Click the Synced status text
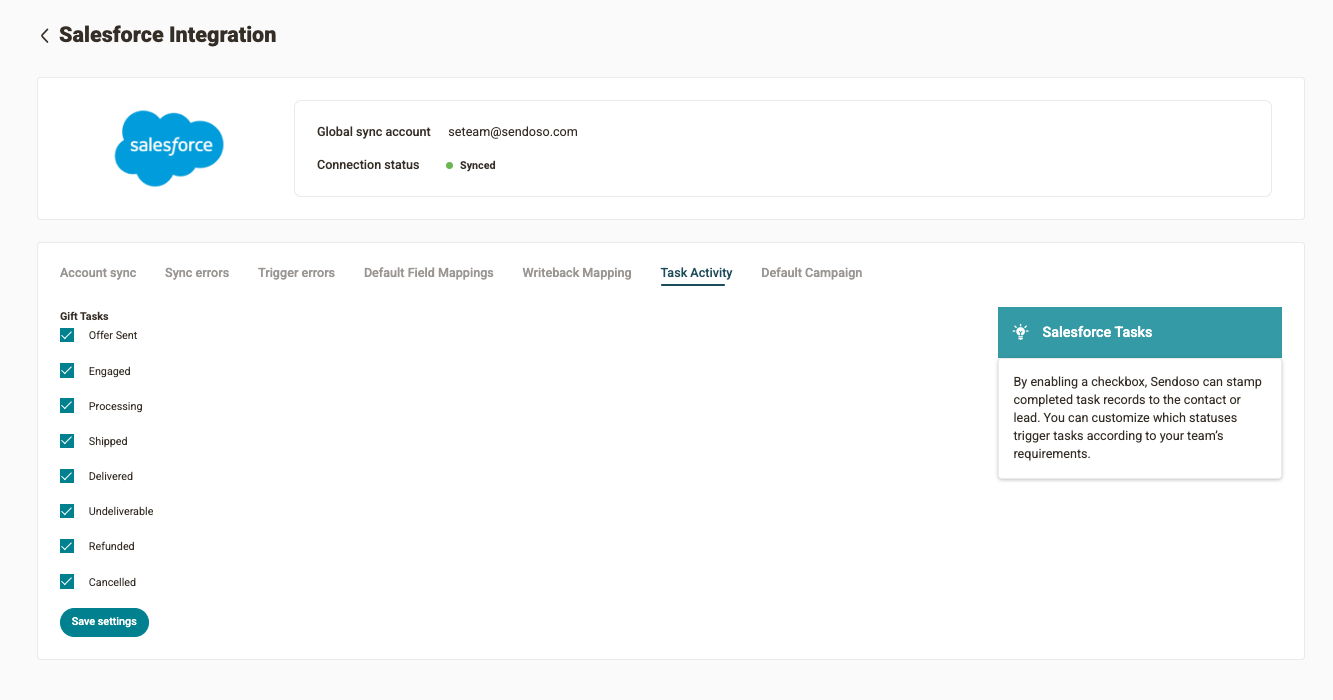Image resolution: width=1333 pixels, height=700 pixels. point(478,166)
